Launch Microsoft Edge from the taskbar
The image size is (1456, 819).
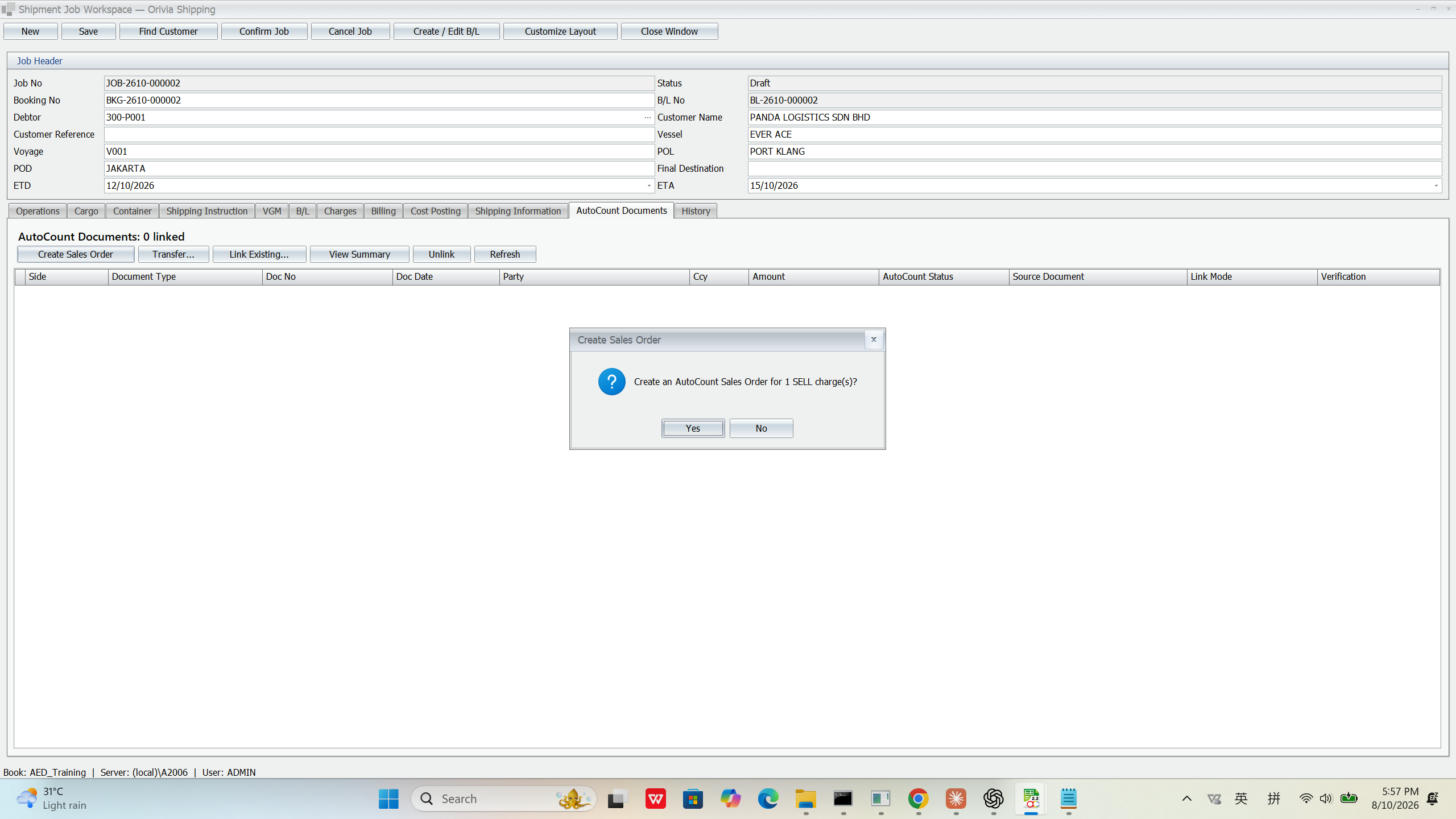coord(768,798)
